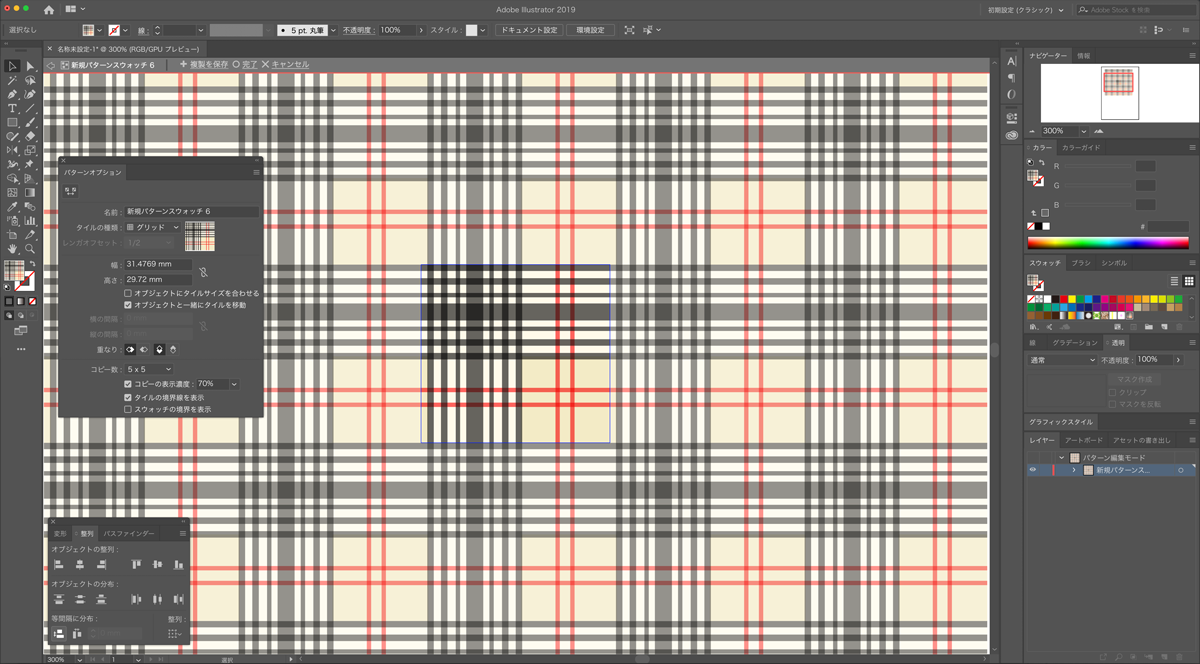Select the Gradient tool
The width and height of the screenshot is (1200, 664).
point(30,192)
